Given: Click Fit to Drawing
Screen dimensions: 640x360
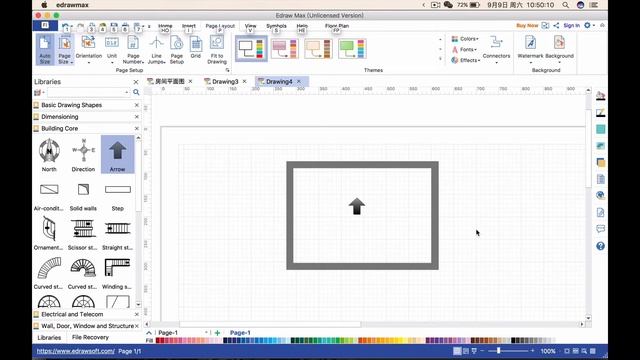Looking at the screenshot, I should click(x=217, y=50).
